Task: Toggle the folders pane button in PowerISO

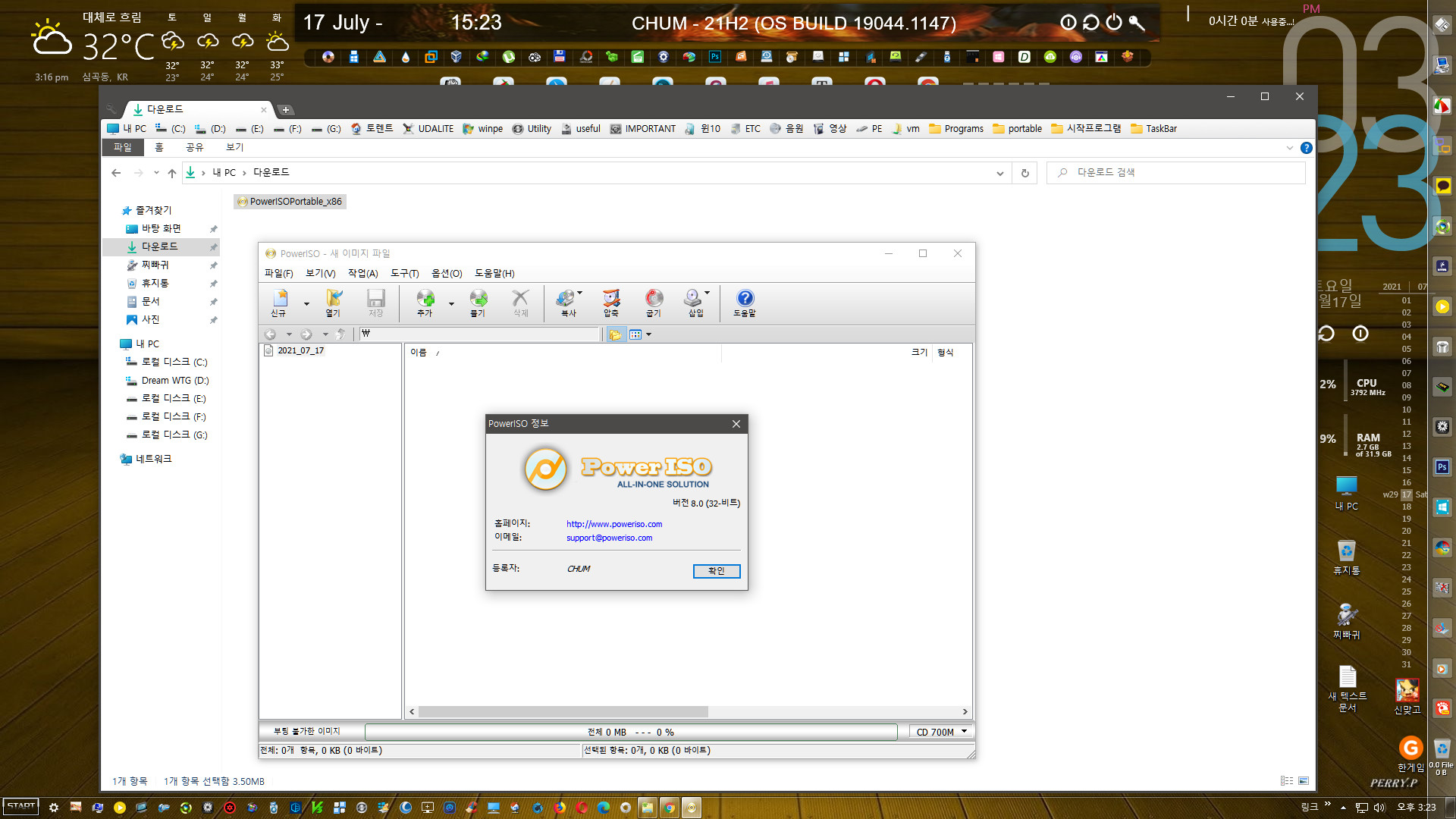Action: tap(615, 334)
